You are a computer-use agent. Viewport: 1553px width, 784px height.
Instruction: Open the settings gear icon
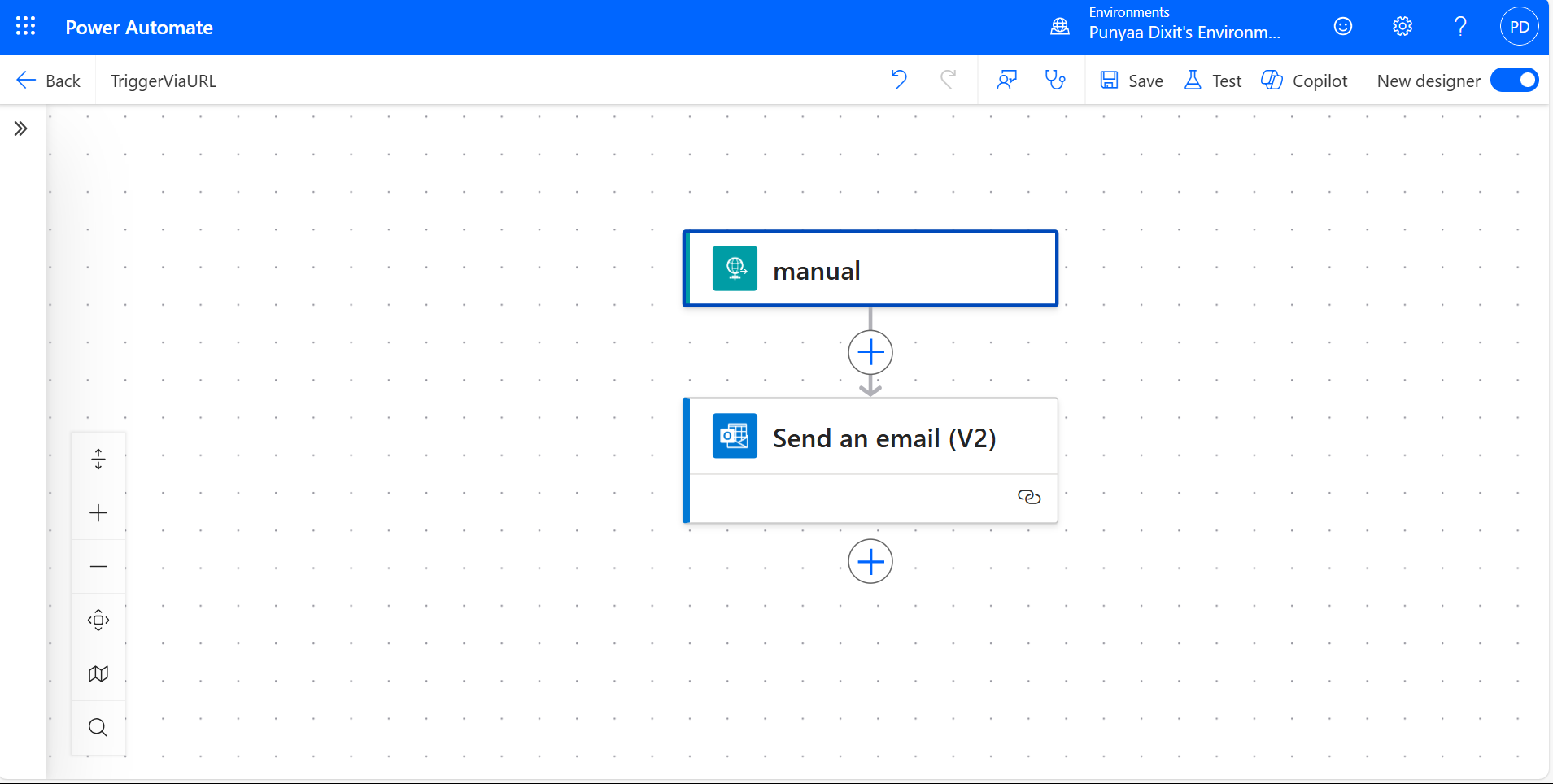coord(1402,27)
